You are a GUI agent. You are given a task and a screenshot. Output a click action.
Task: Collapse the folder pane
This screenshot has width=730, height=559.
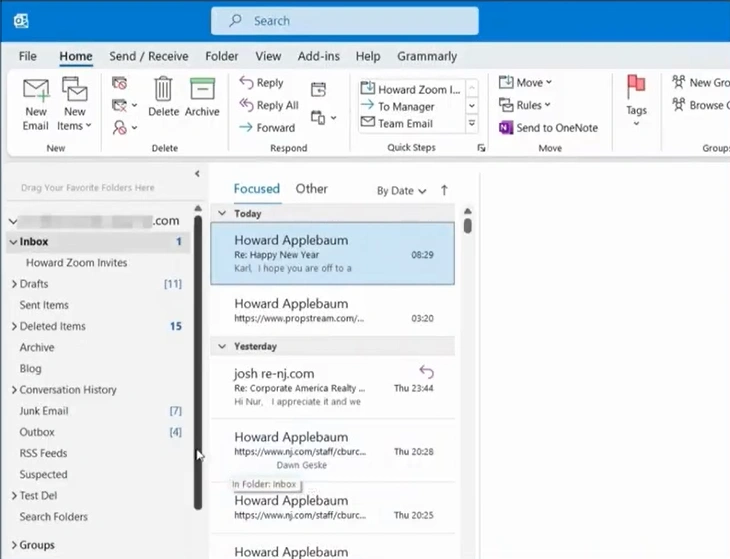197,174
